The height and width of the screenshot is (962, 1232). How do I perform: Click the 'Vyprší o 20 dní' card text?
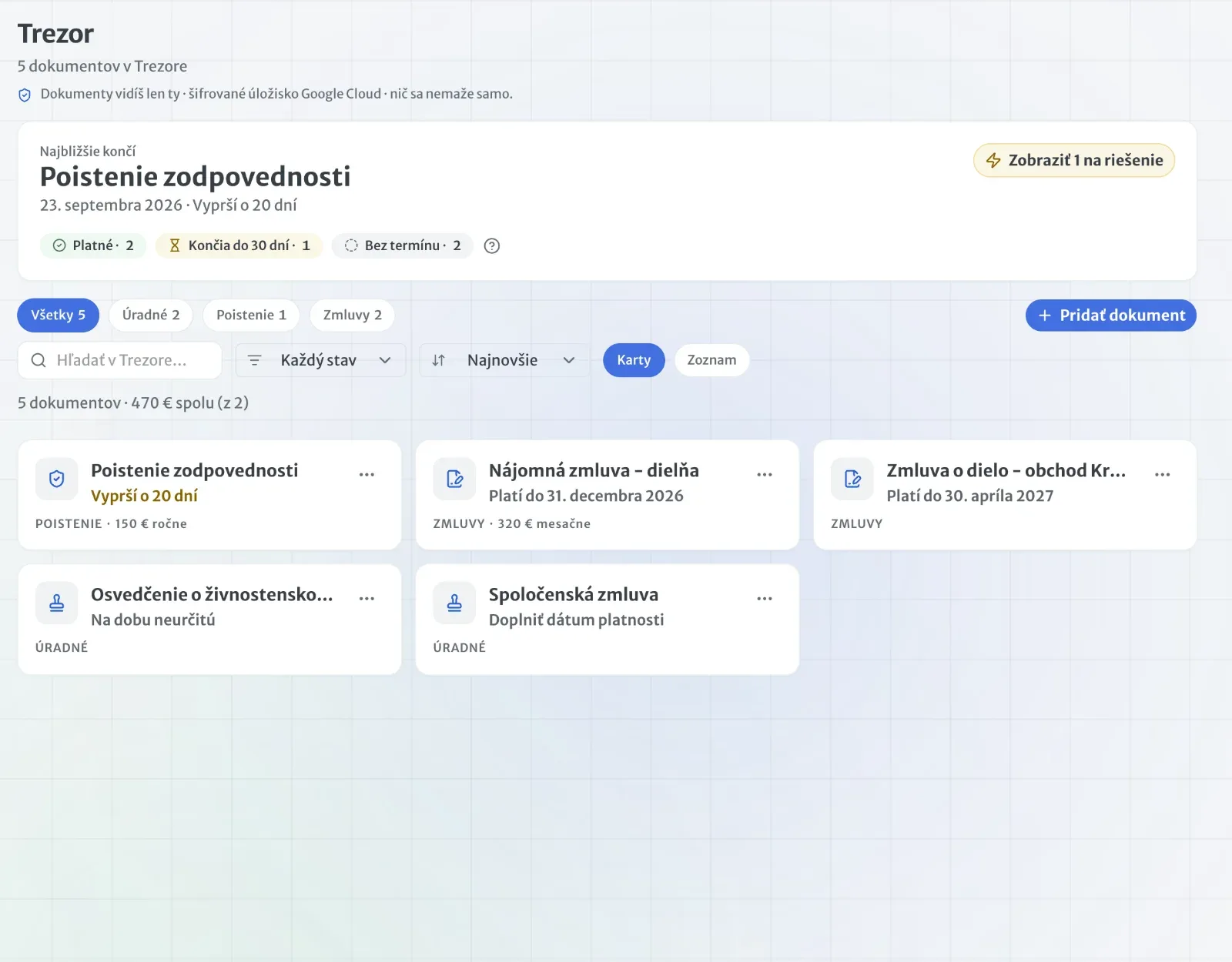(x=144, y=496)
